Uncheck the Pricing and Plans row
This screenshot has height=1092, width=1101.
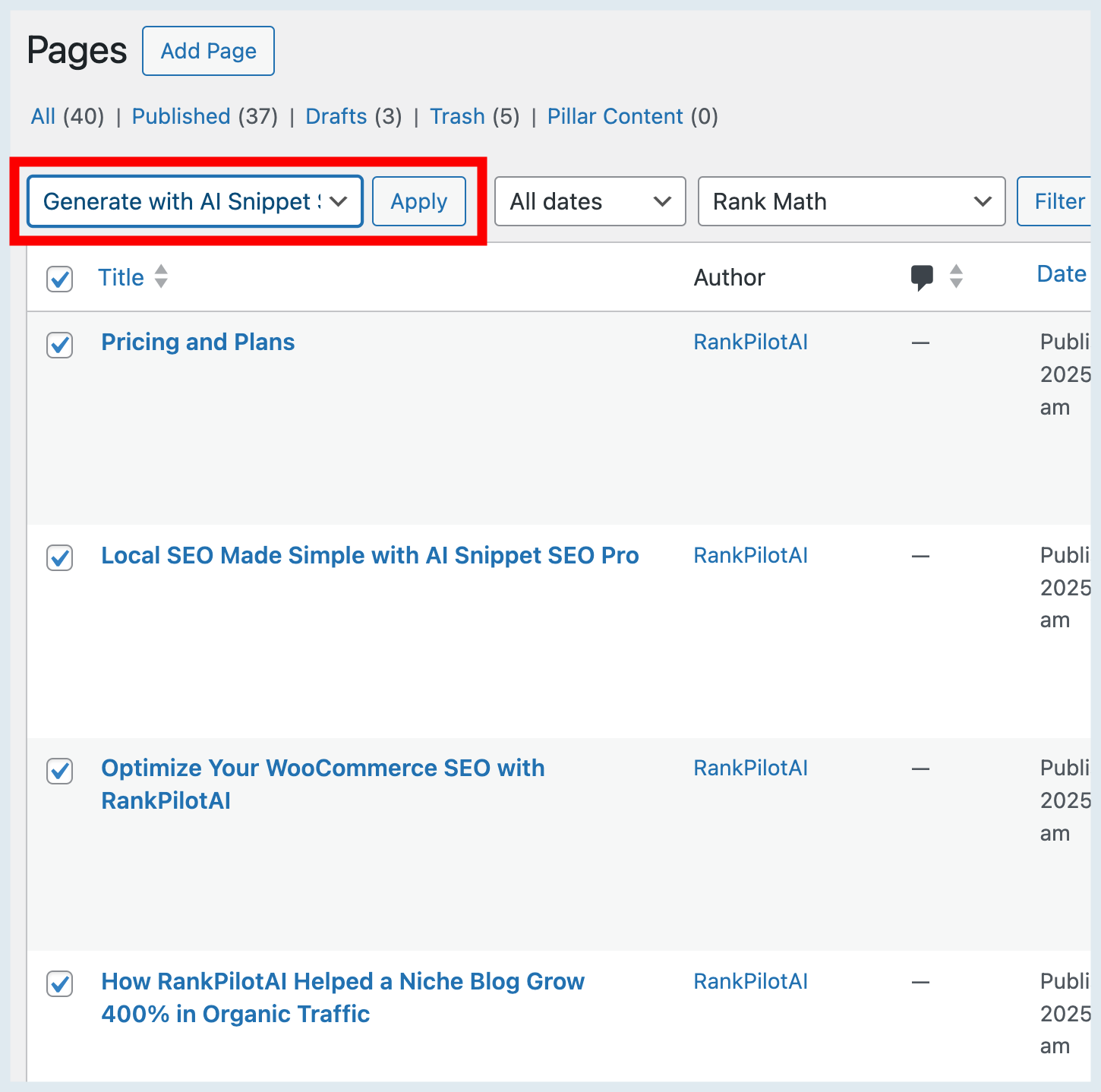59,346
